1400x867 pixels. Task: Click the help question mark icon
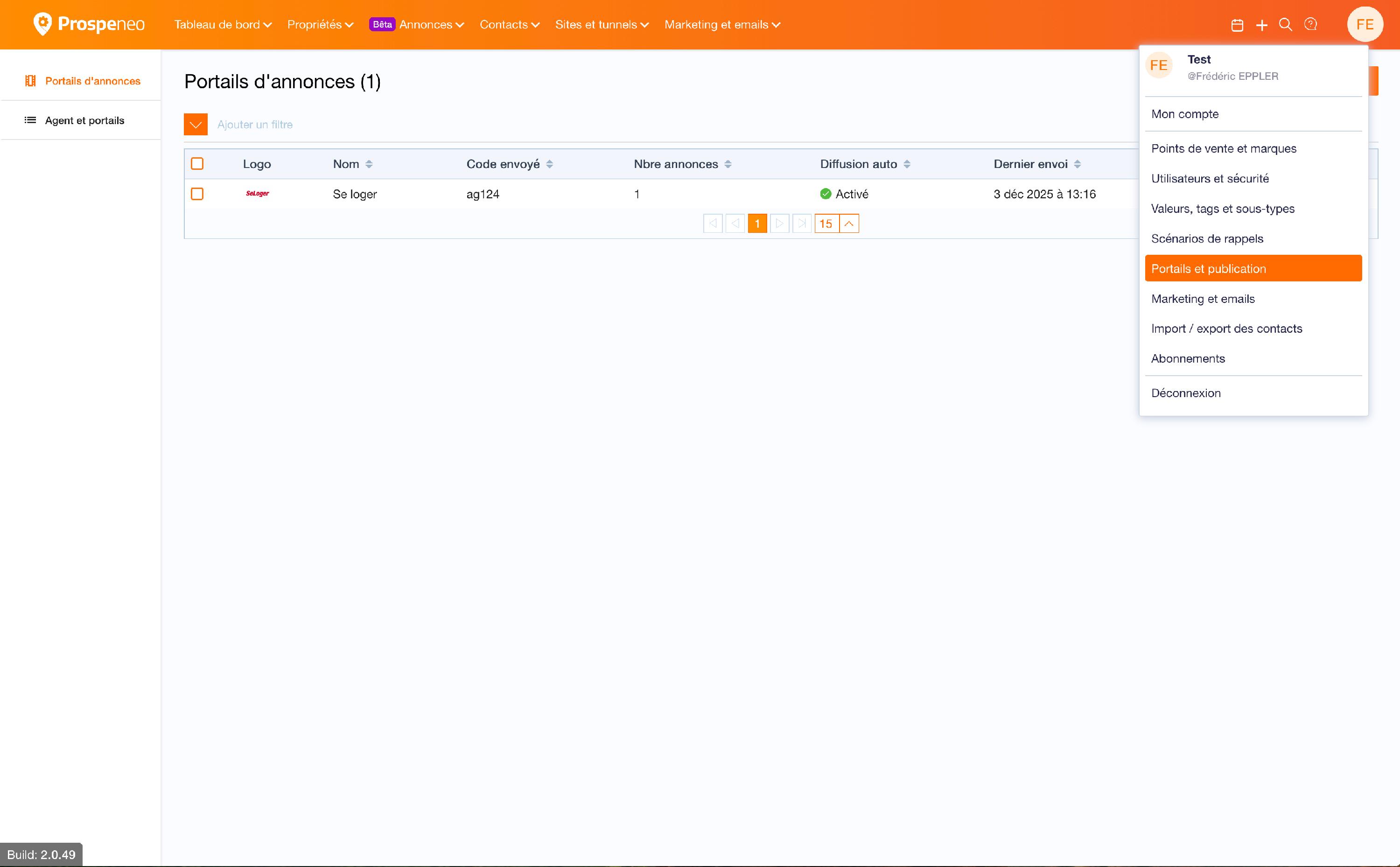[x=1310, y=24]
